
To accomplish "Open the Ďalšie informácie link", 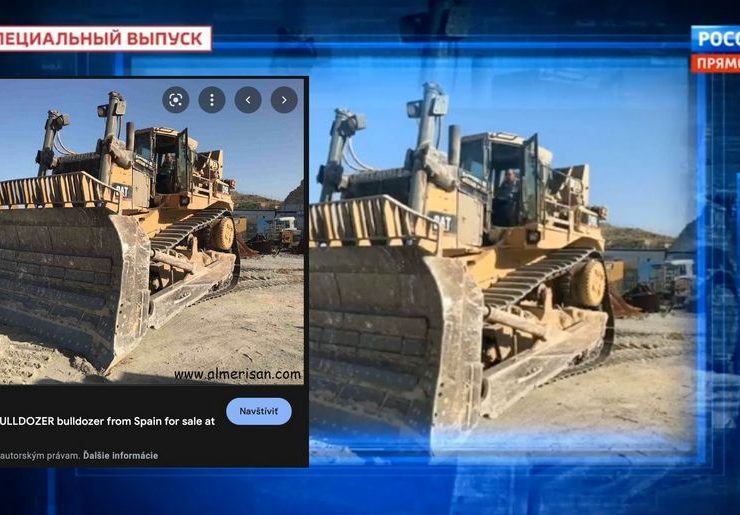I will tap(120, 455).
